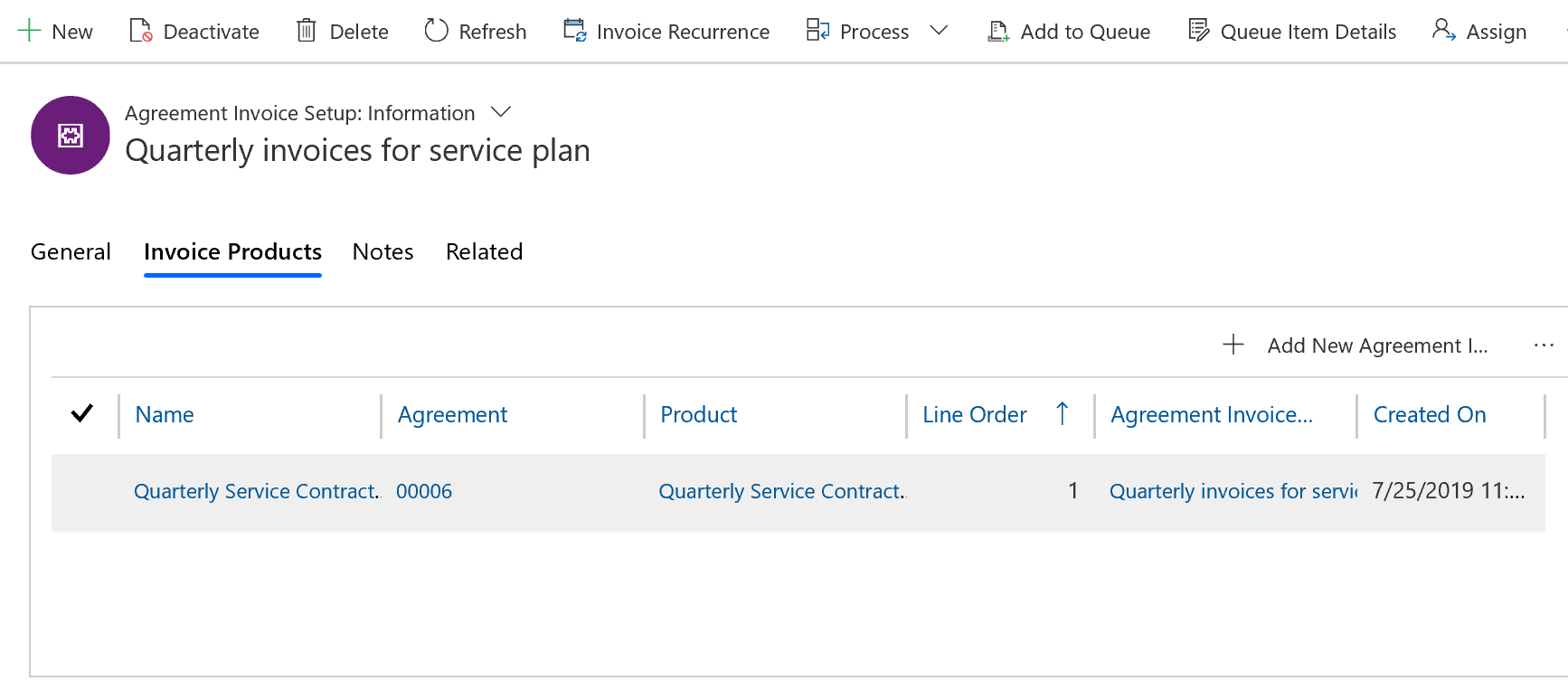Click the Invoice Recurrence calendar icon
The width and height of the screenshot is (1568, 700).
tap(574, 31)
